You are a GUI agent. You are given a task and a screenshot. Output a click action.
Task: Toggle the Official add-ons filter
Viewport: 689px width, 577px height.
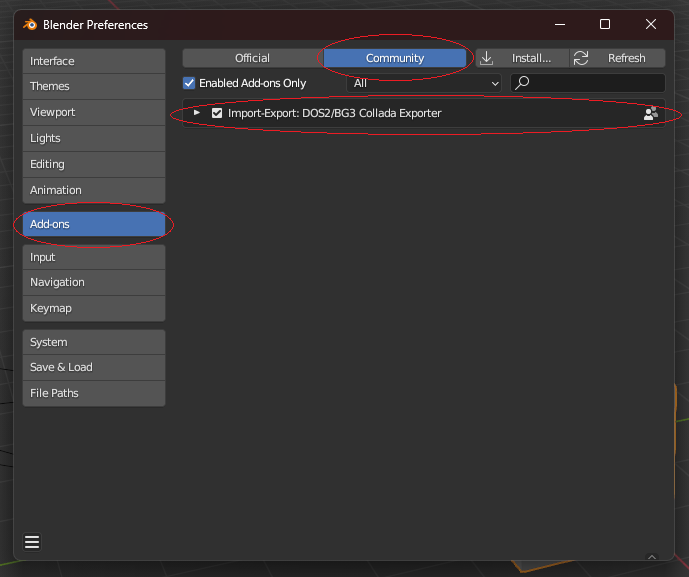[252, 58]
